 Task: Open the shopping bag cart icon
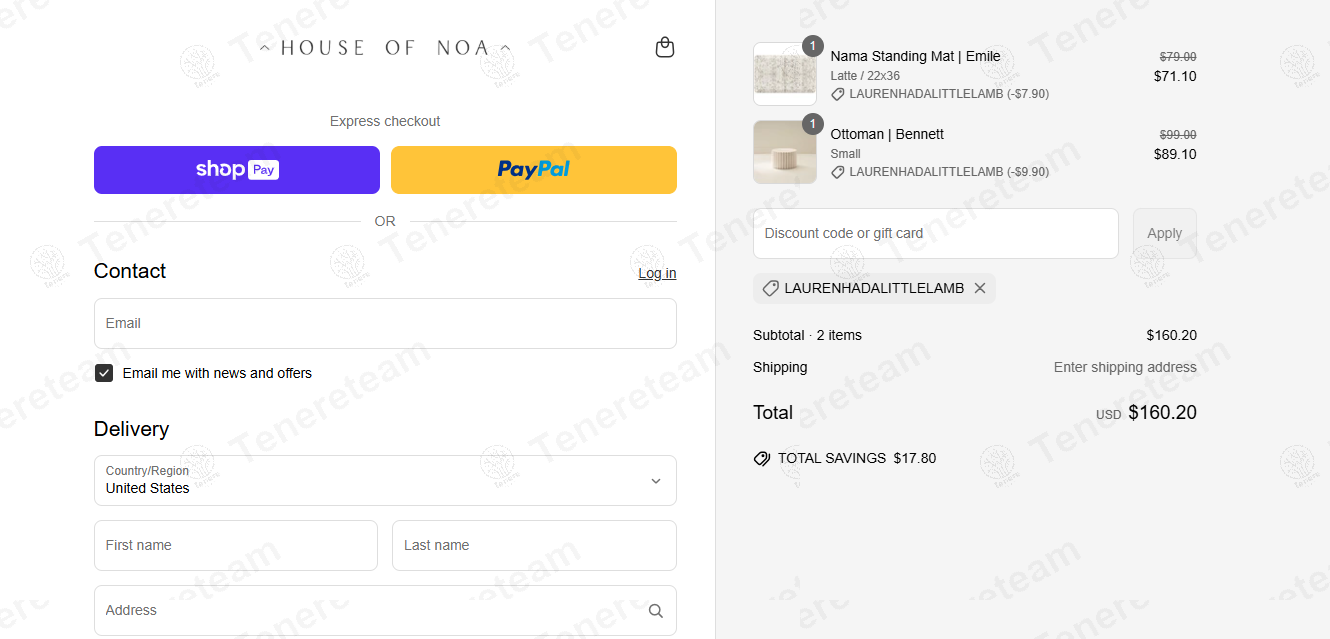coord(665,48)
